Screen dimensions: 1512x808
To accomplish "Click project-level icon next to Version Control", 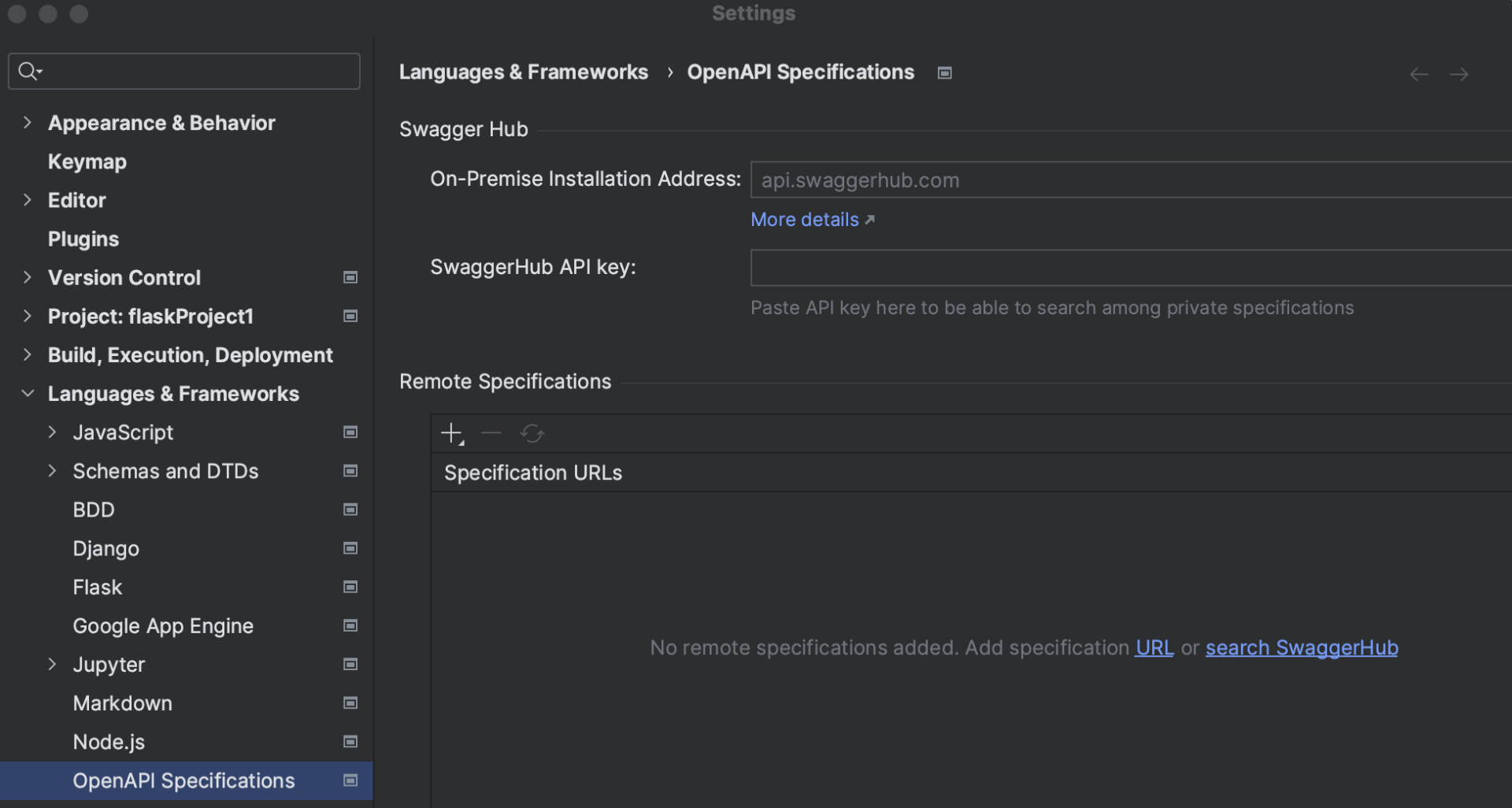I will [350, 277].
